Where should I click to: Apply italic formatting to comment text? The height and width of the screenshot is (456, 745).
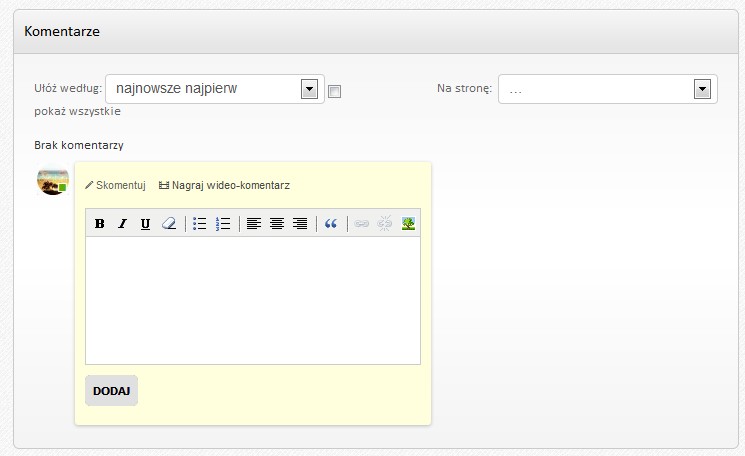pos(122,224)
